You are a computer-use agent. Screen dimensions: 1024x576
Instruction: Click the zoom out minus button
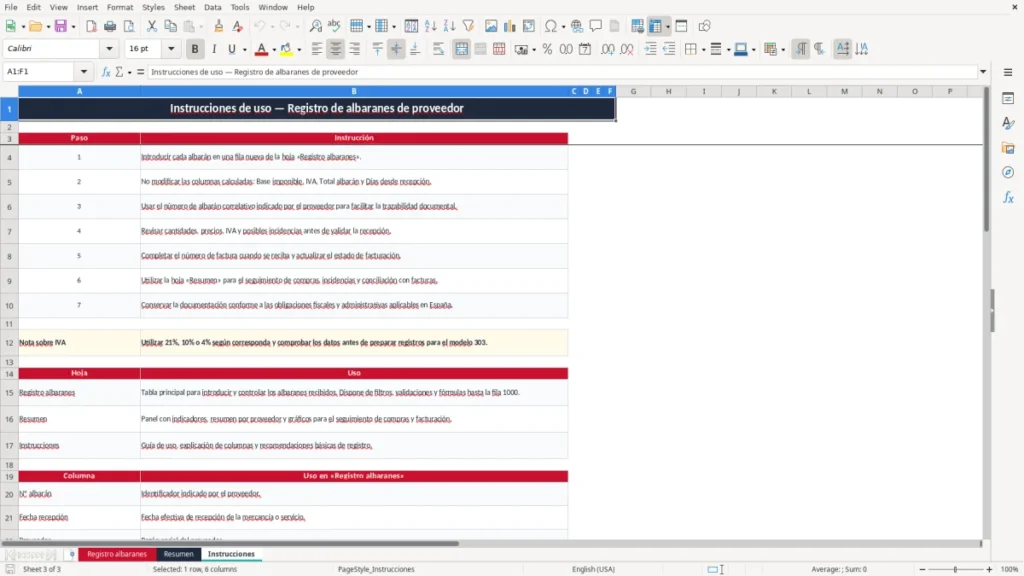click(x=922, y=569)
